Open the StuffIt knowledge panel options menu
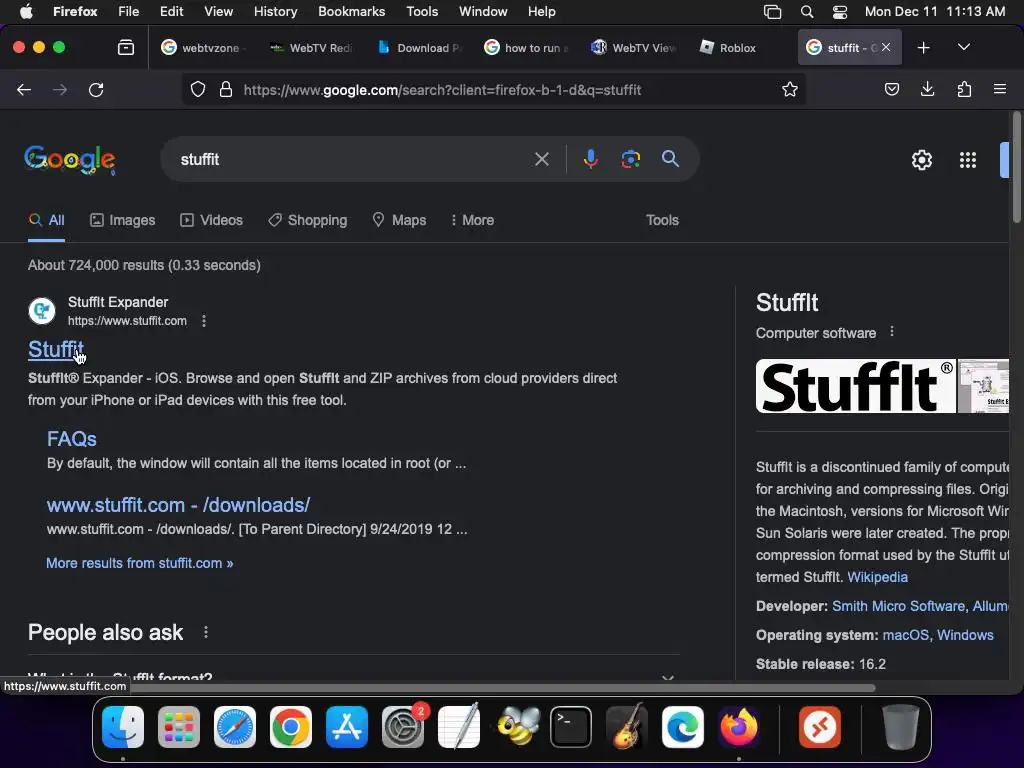The height and width of the screenshot is (768, 1024). pyautogui.click(x=891, y=332)
